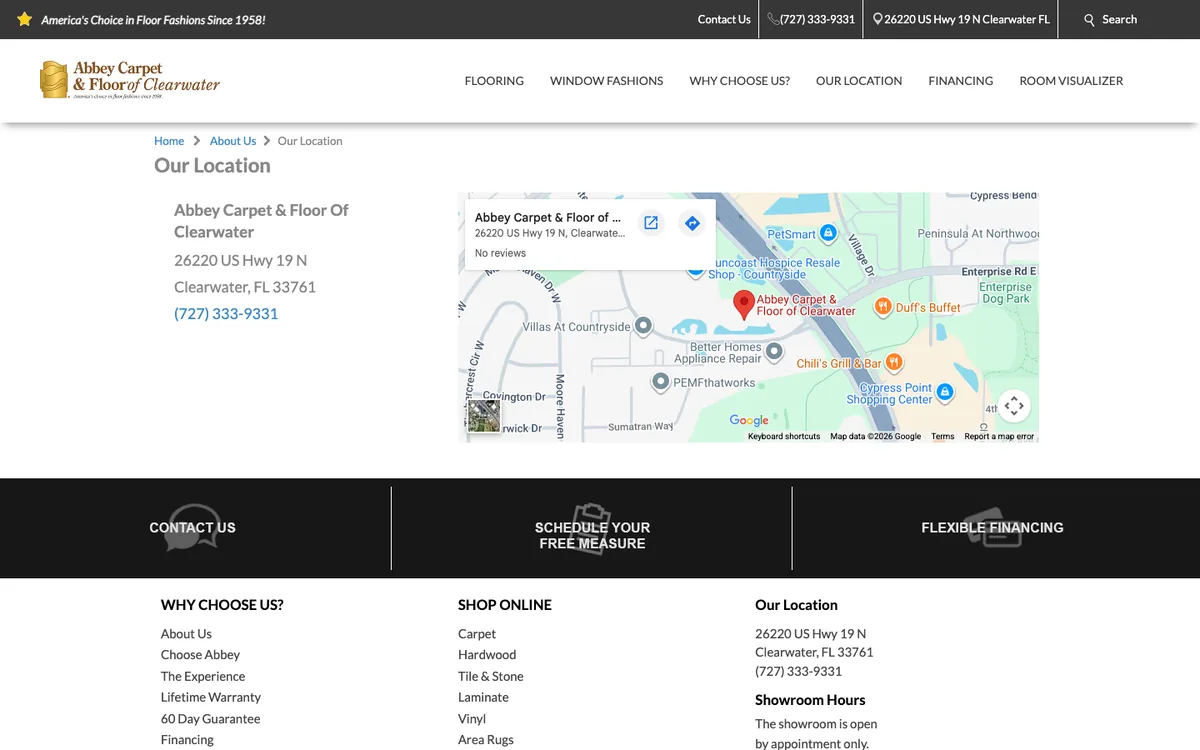Go to the About Us breadcrumb link
Screen dimensions: 1200x750
click(233, 141)
